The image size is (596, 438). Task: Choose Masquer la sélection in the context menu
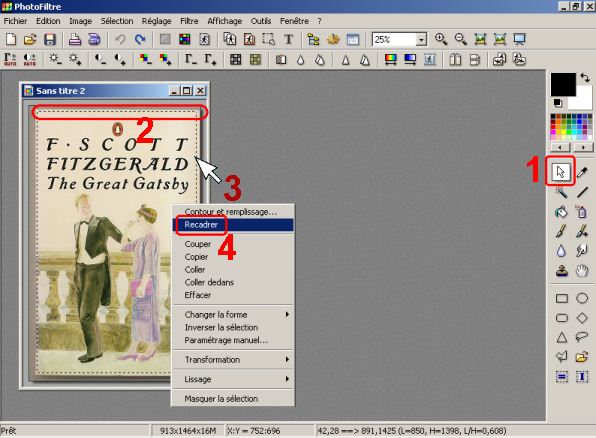233,398
